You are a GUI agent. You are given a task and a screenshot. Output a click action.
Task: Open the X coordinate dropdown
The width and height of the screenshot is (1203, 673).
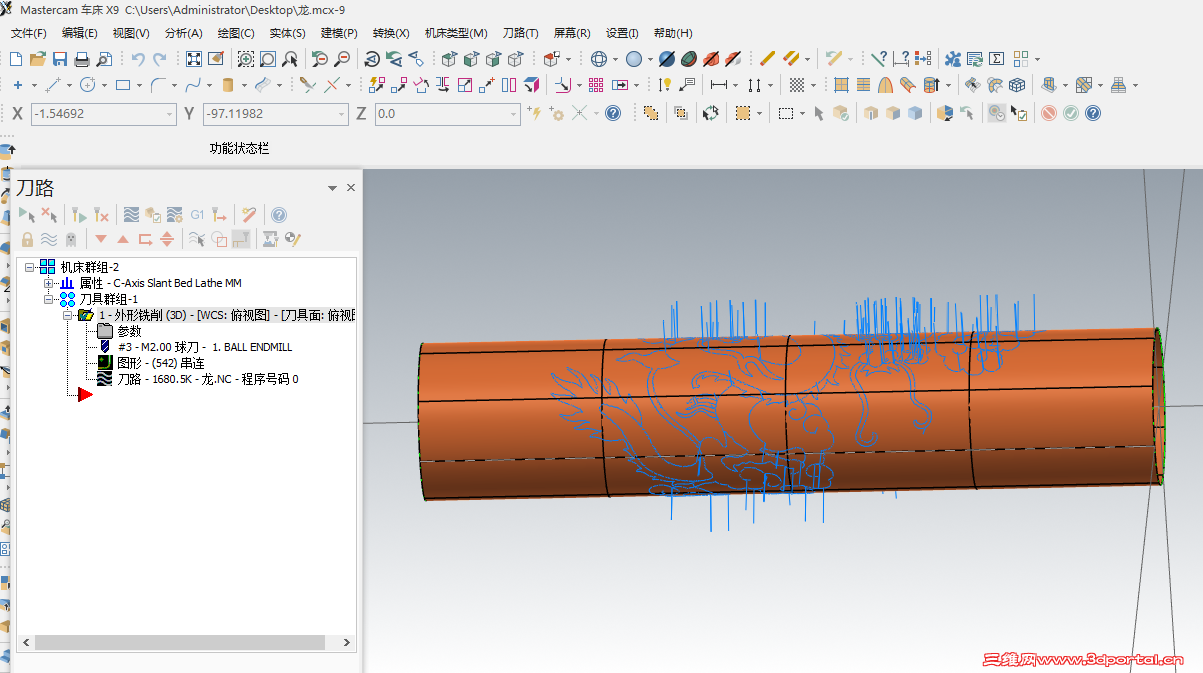click(x=169, y=114)
